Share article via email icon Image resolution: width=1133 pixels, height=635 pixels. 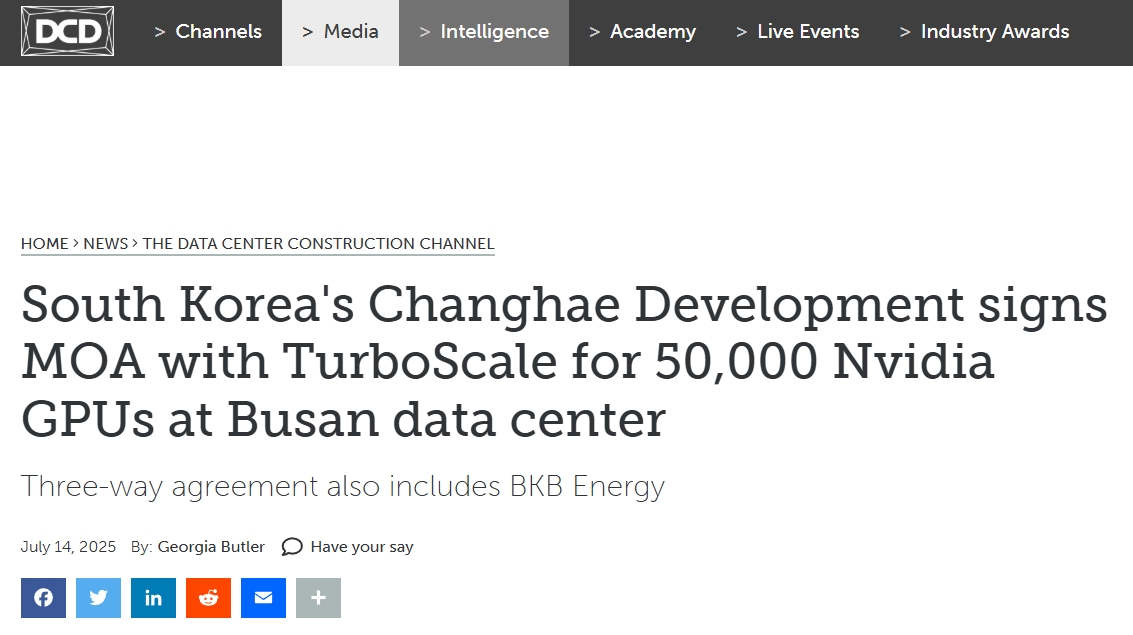[x=263, y=598]
